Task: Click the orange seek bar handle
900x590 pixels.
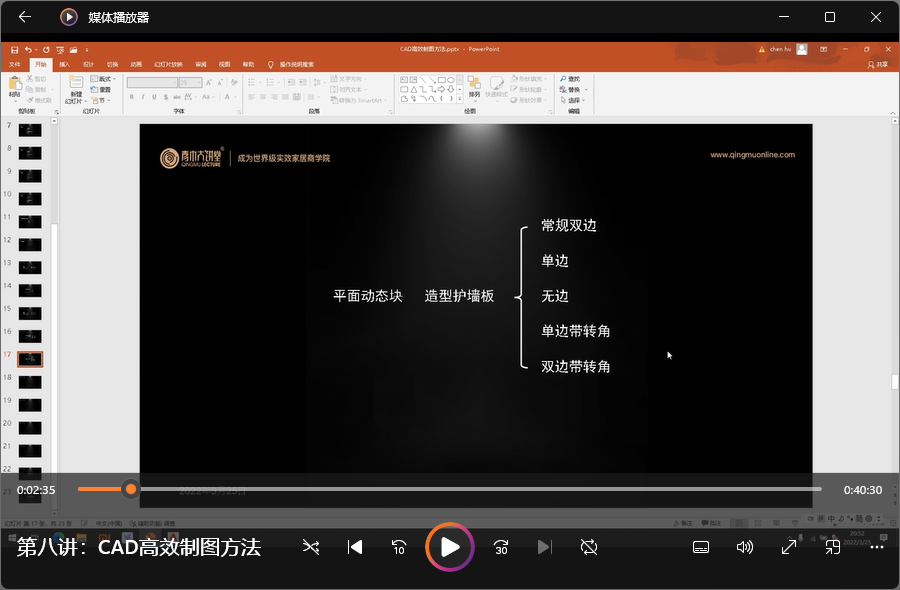Action: 131,489
